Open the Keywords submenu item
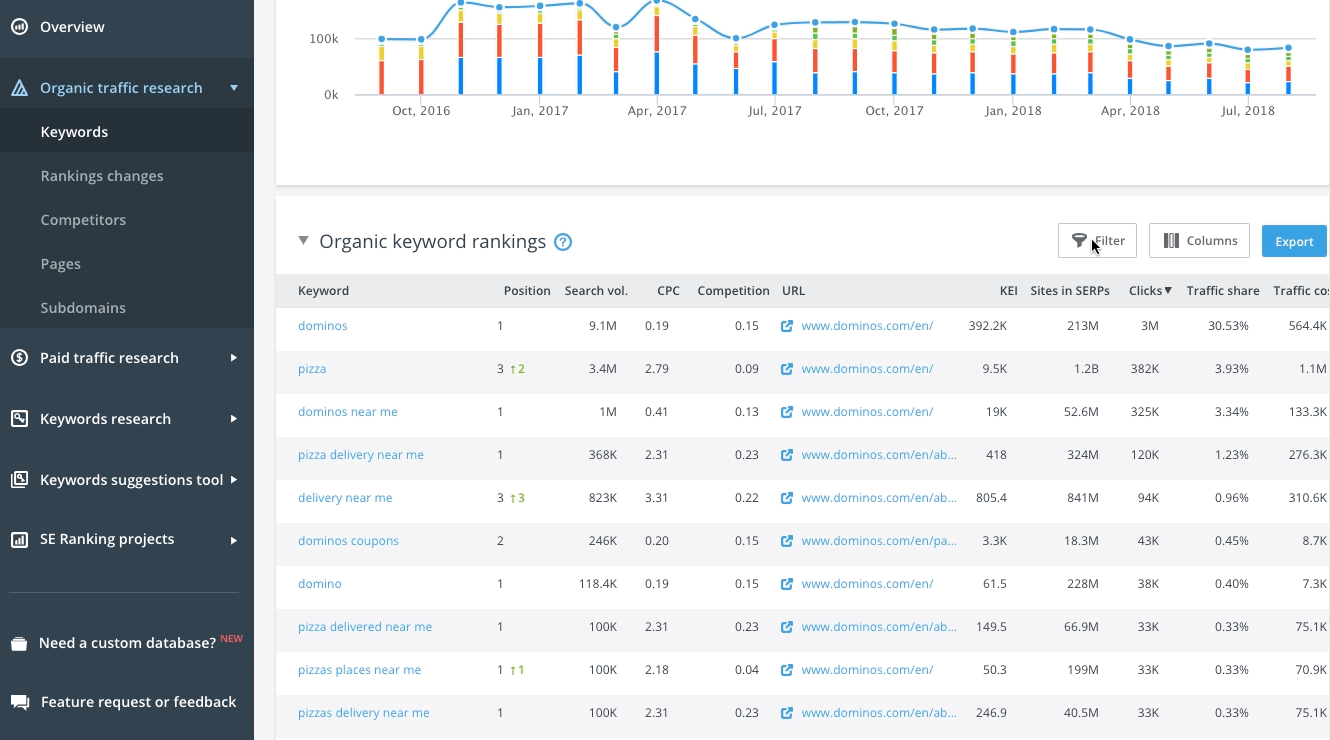The height and width of the screenshot is (740, 1330). pyautogui.click(x=74, y=132)
